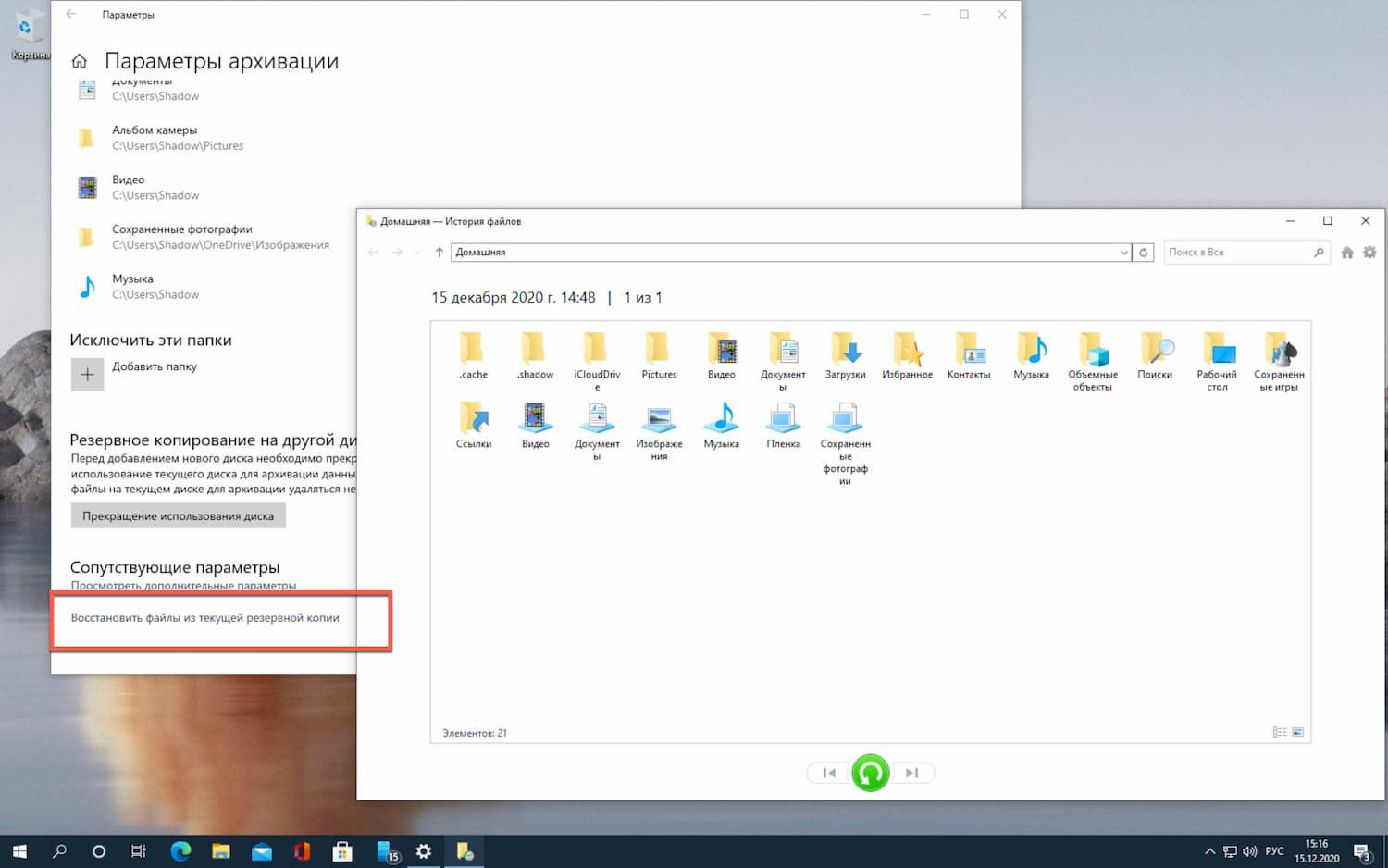
Task: Select the Пленка library icon
Action: point(783,426)
